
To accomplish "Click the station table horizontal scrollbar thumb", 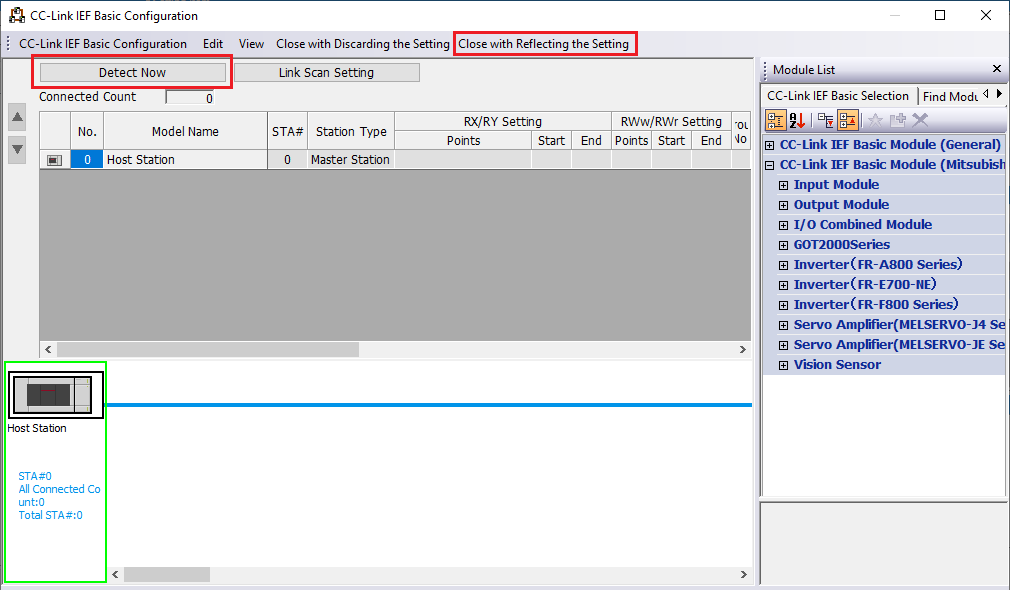I will coord(208,349).
